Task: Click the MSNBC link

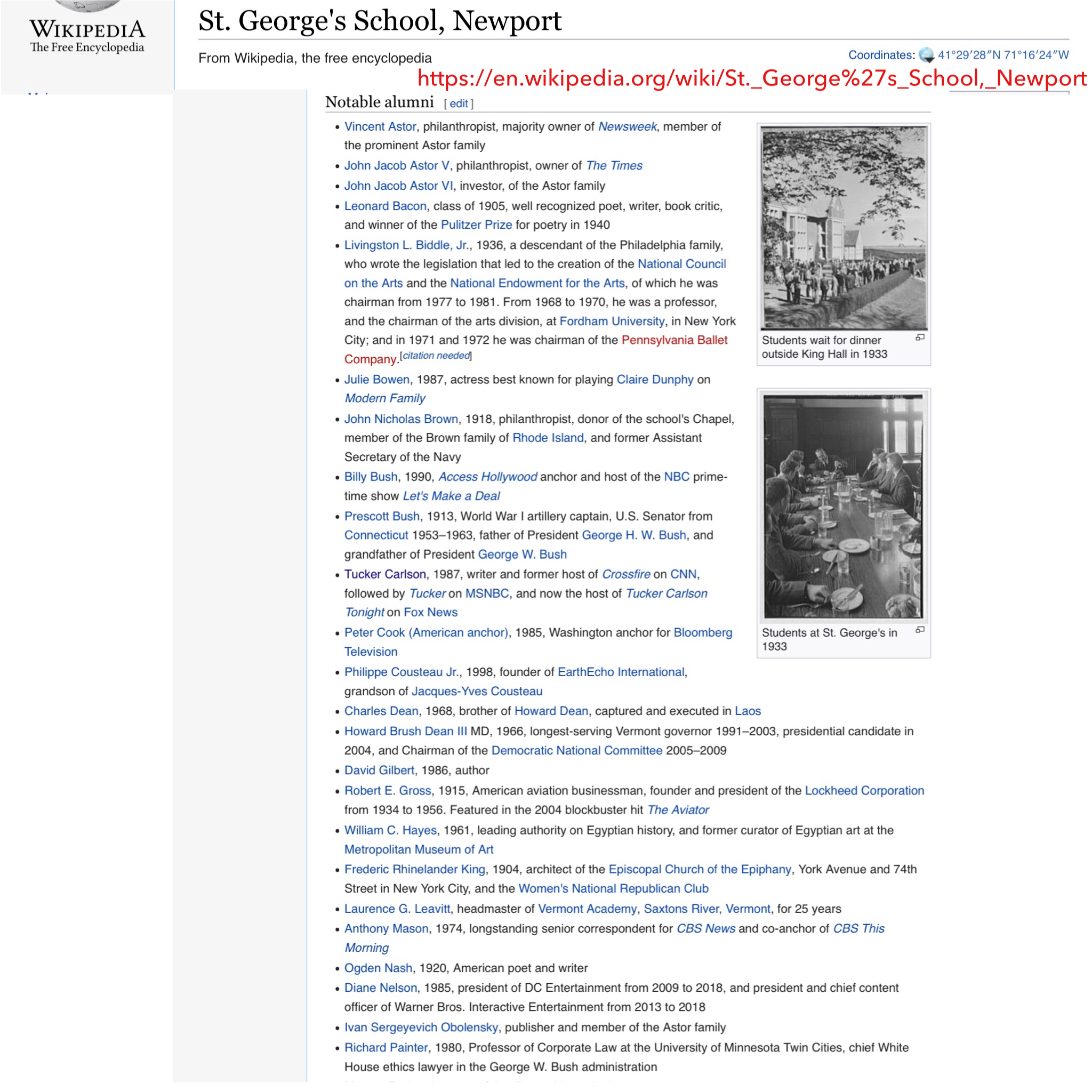Action: pos(487,593)
